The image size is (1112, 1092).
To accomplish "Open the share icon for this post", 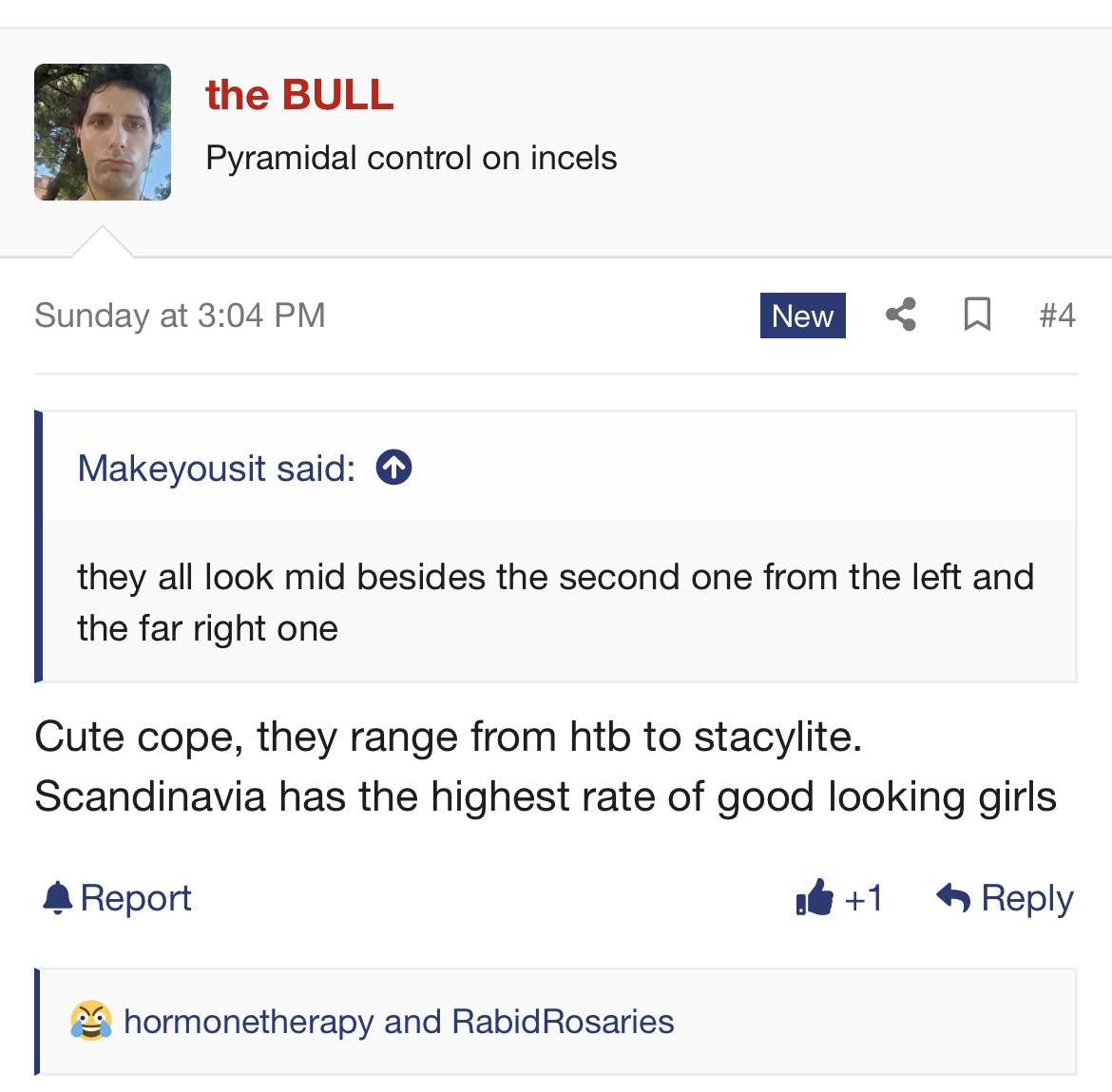I will click(901, 315).
